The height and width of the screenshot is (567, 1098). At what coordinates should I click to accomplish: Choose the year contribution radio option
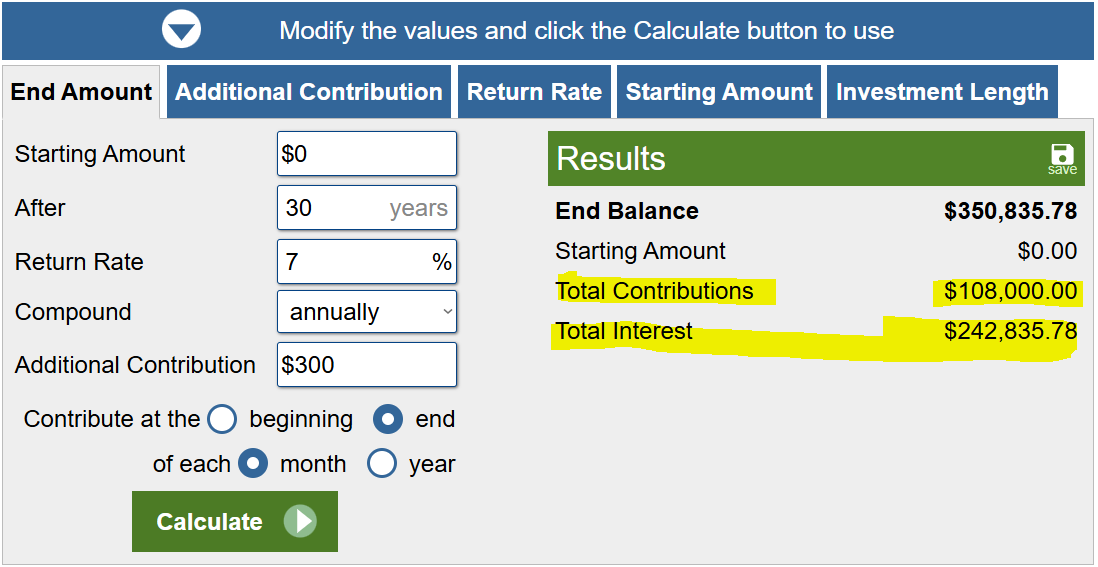point(382,464)
